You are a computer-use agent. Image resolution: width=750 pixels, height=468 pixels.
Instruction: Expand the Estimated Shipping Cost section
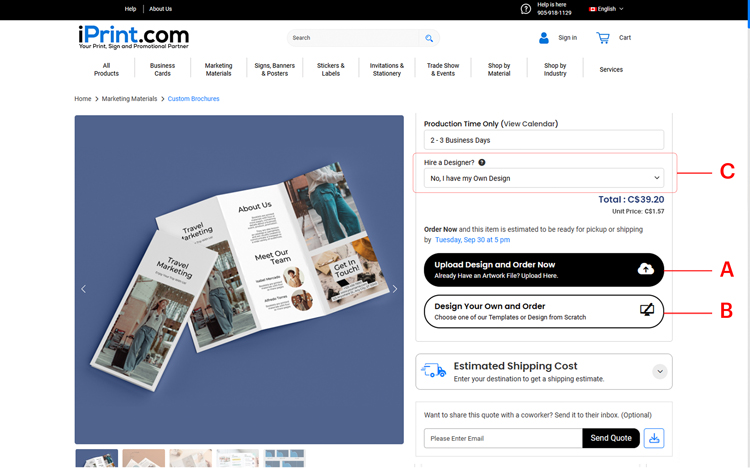pyautogui.click(x=659, y=372)
